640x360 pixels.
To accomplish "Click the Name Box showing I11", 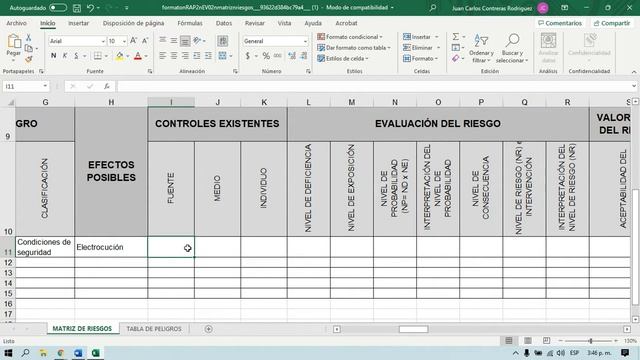I will tap(25, 87).
